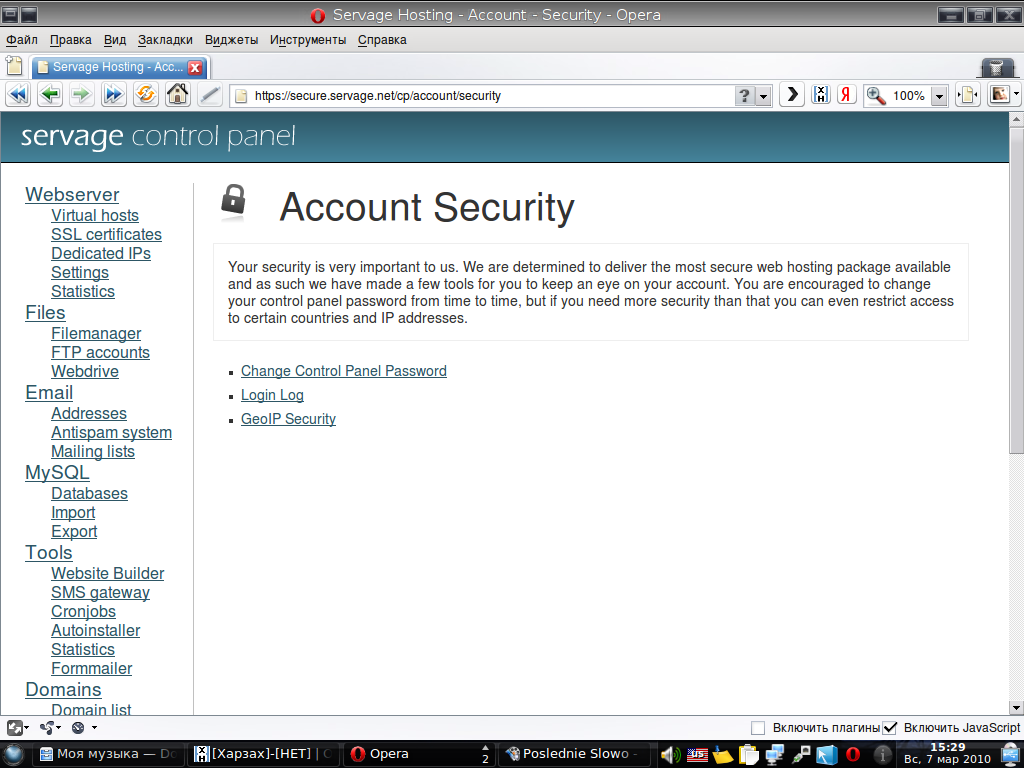1024x768 pixels.
Task: Click the Rewind navigation button
Action: point(18,95)
